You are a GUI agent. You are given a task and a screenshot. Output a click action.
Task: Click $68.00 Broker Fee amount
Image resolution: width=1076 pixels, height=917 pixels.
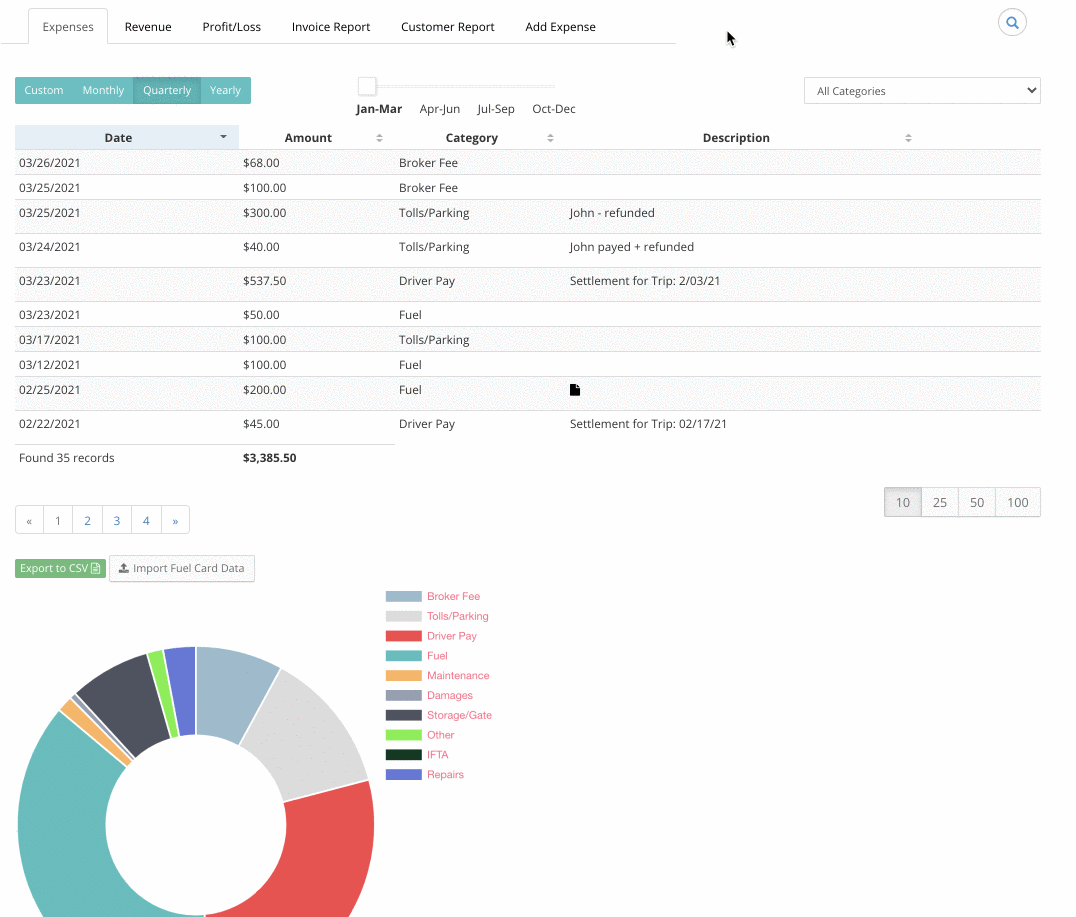tap(261, 163)
